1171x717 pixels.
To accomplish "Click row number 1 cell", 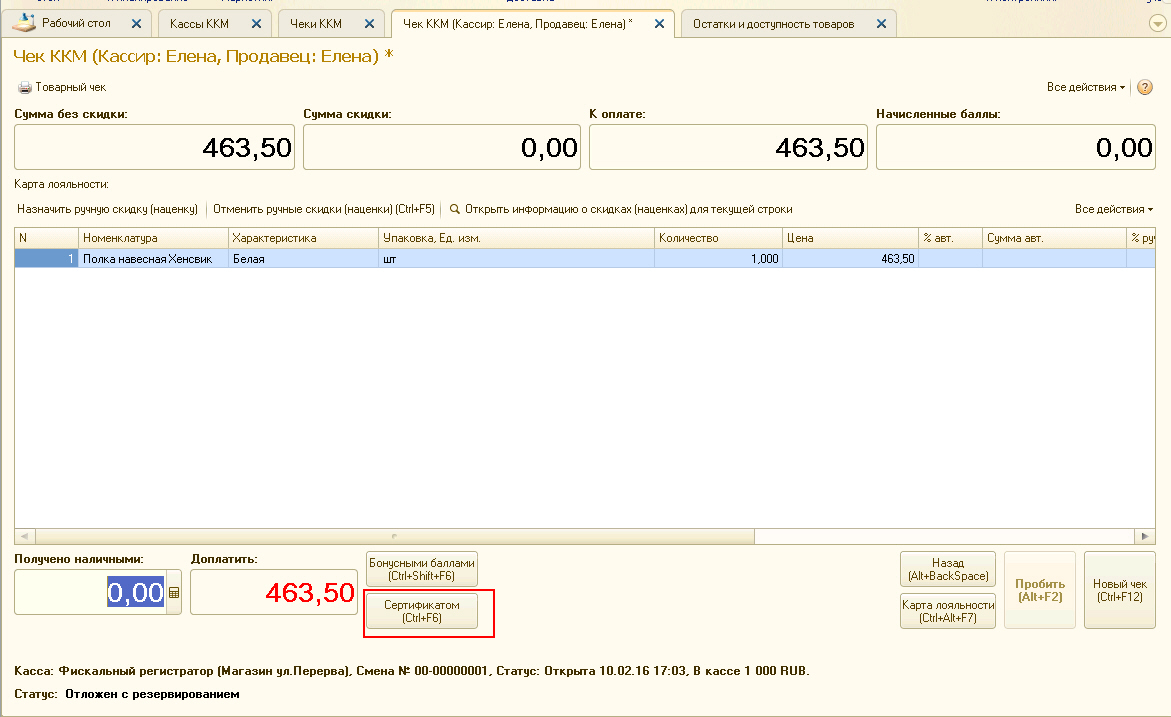I will (46, 258).
